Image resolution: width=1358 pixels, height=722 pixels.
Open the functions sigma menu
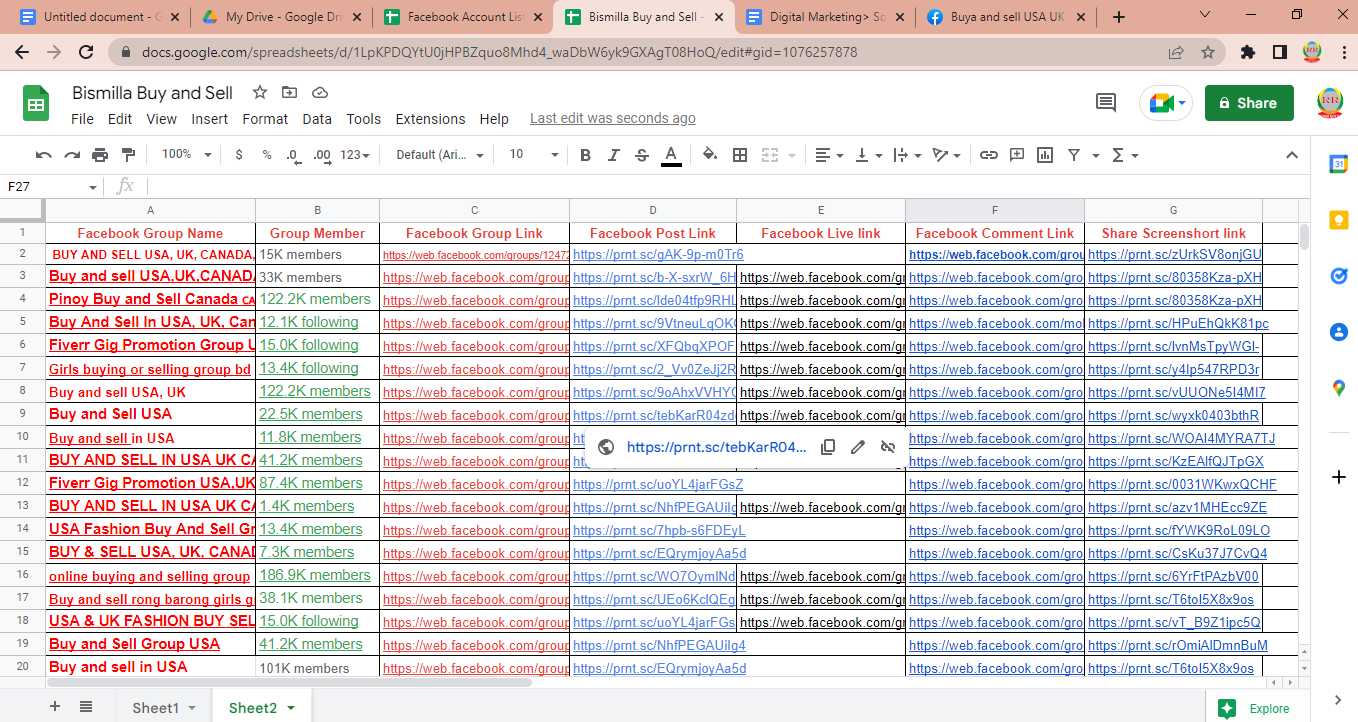click(1125, 155)
